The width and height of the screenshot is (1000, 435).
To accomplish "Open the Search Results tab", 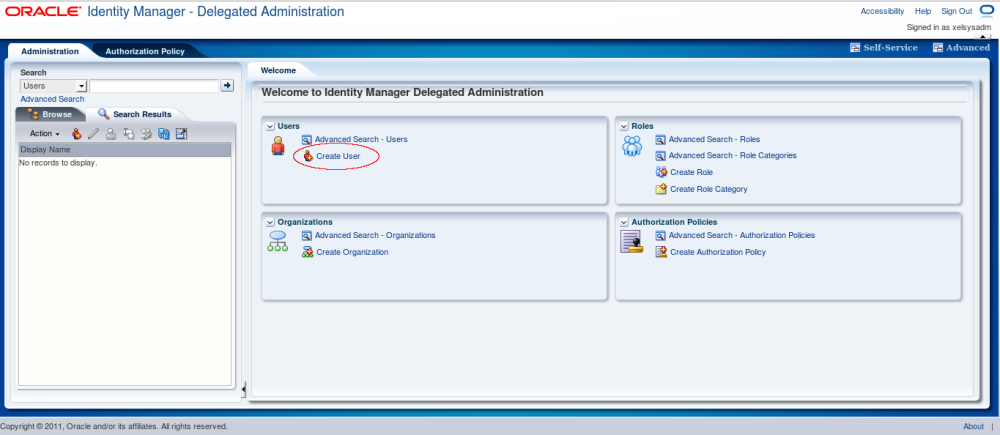I will [135, 114].
